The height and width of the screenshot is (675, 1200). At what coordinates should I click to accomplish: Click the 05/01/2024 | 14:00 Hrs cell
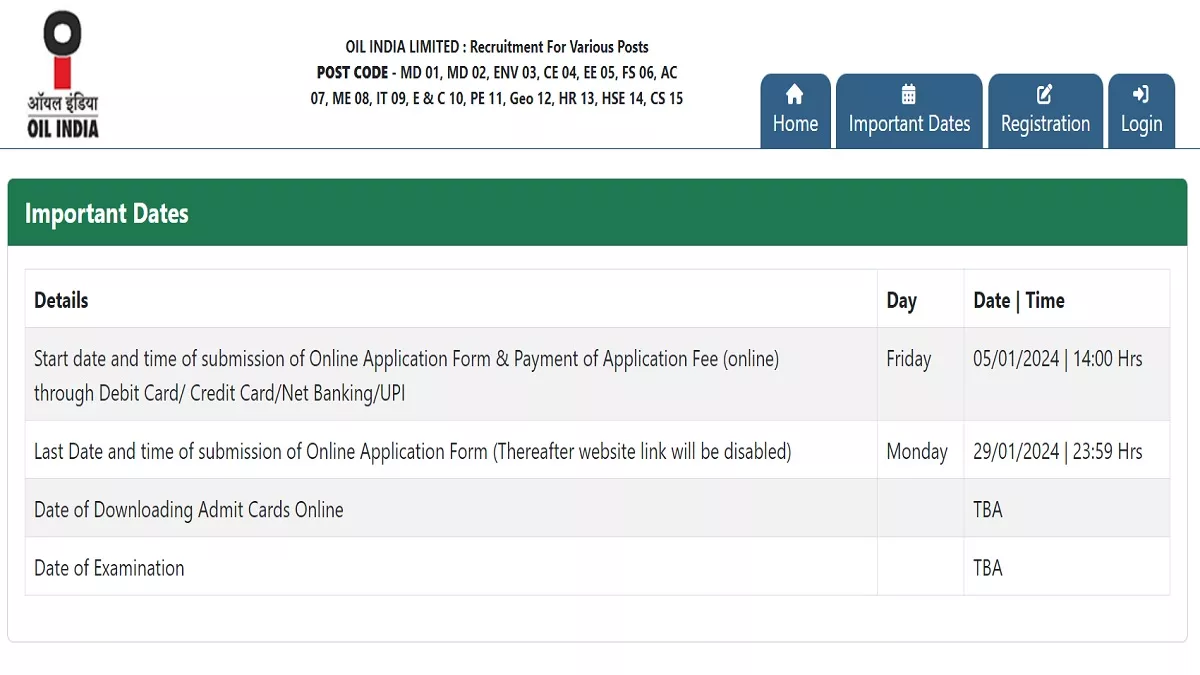[1057, 359]
